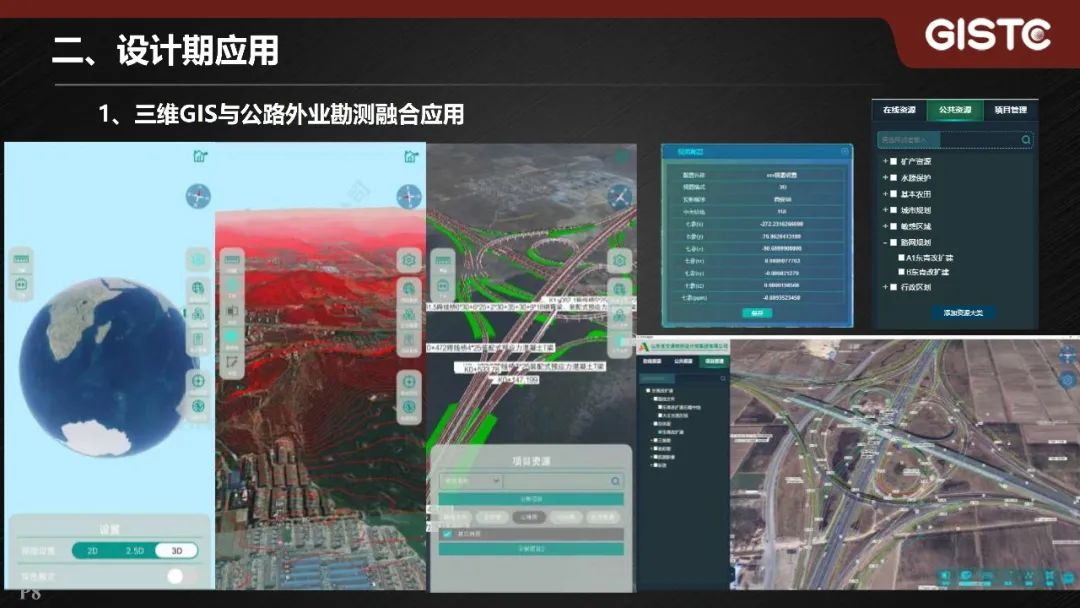
Task: Tap the home icon in the red terrain panel
Action: (411, 157)
